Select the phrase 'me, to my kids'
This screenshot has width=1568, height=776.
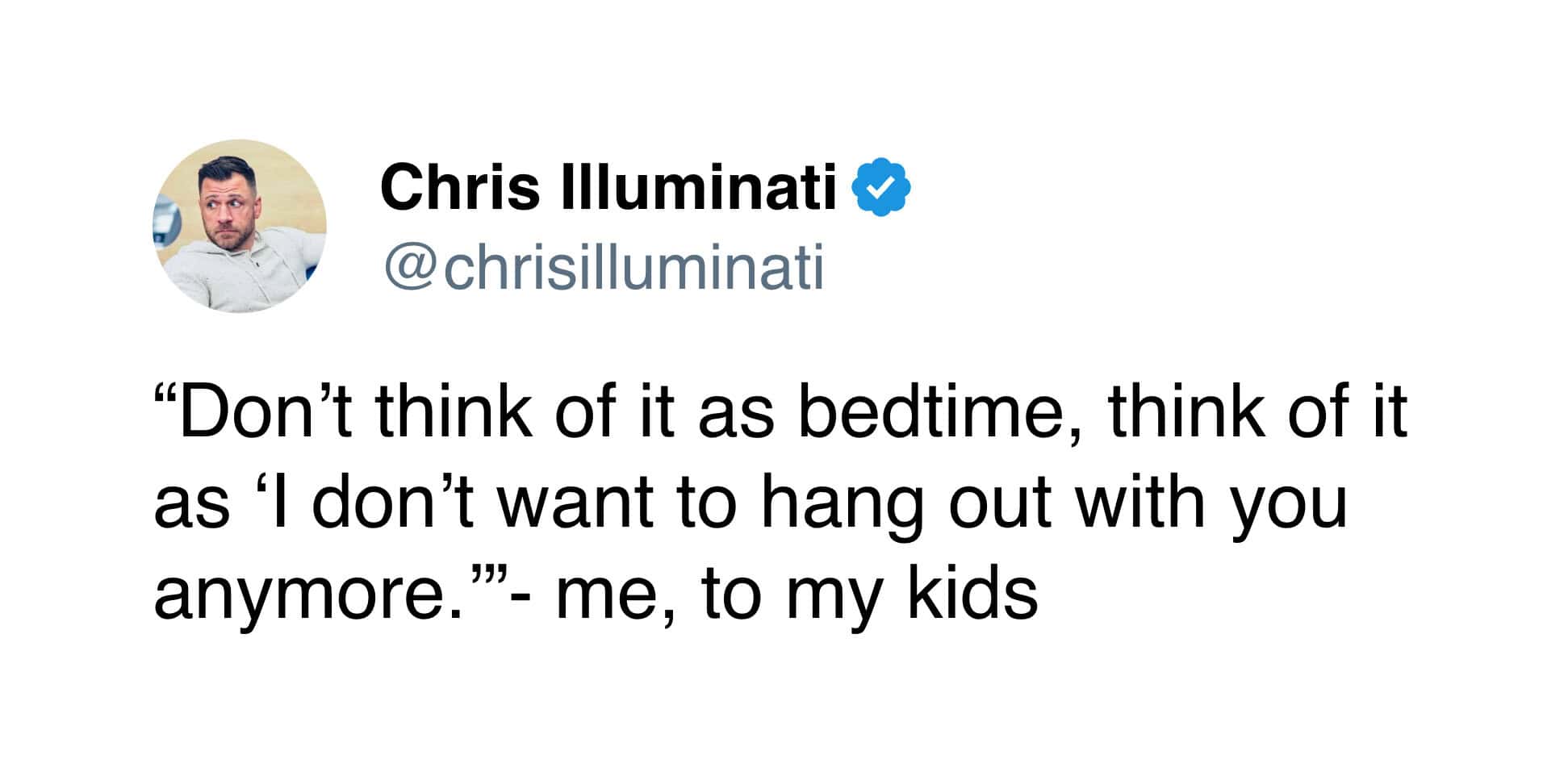pyautogui.click(x=796, y=595)
